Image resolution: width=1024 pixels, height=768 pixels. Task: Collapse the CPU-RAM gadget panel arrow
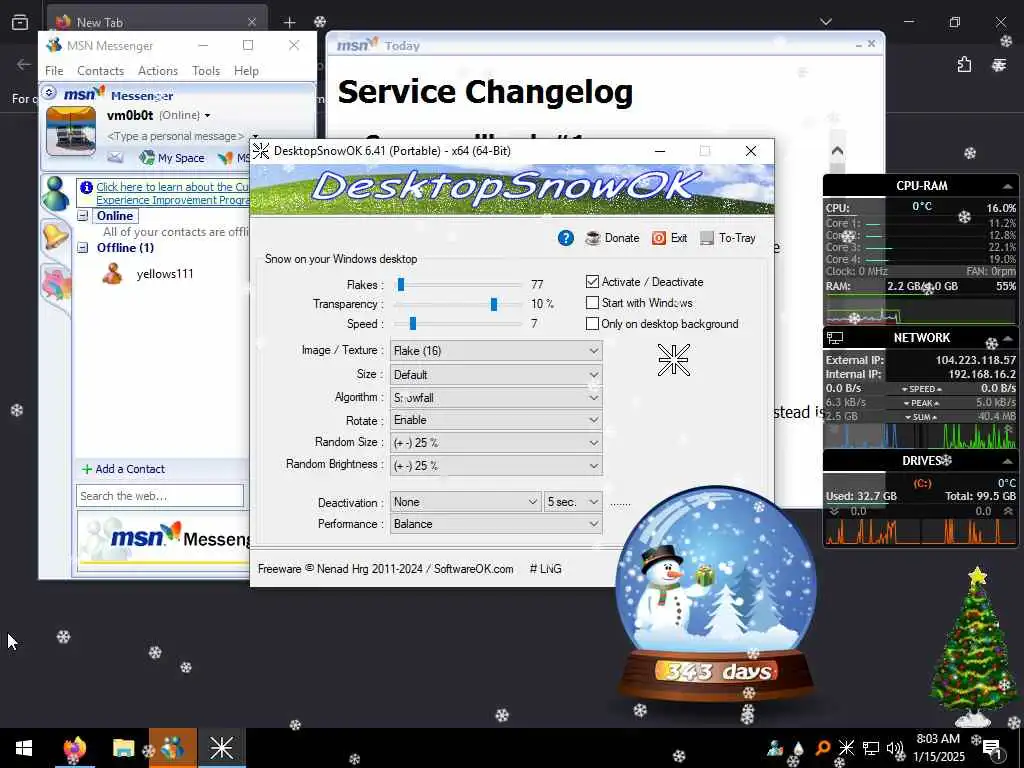1008,186
